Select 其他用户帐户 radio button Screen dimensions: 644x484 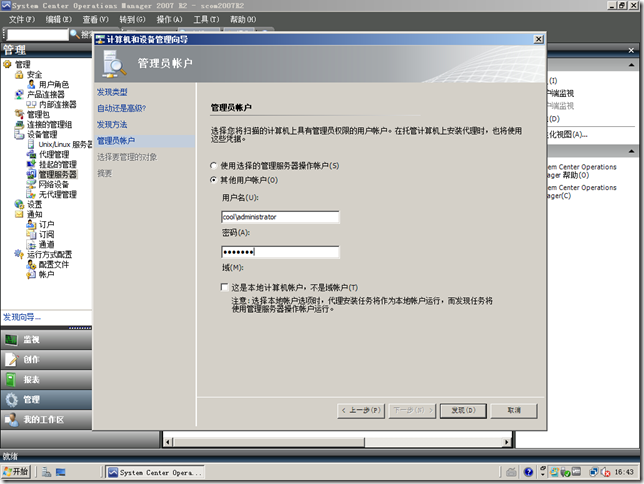[x=213, y=180]
